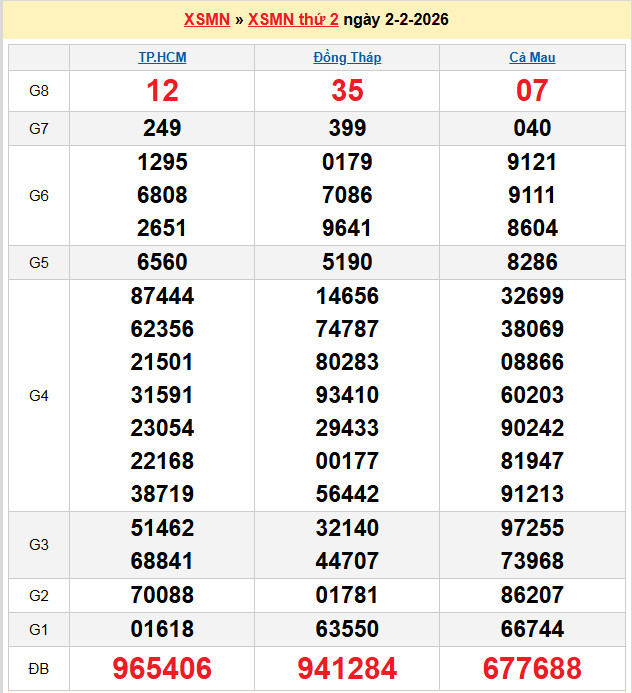Select the ĐB row label
The height and width of the screenshot is (693, 632).
[39, 669]
